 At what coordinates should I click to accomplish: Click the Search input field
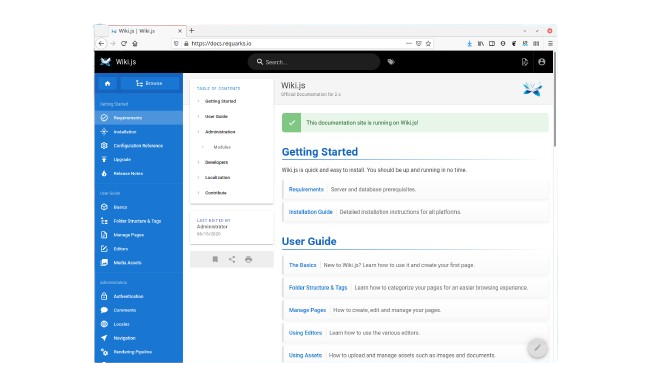(x=313, y=62)
